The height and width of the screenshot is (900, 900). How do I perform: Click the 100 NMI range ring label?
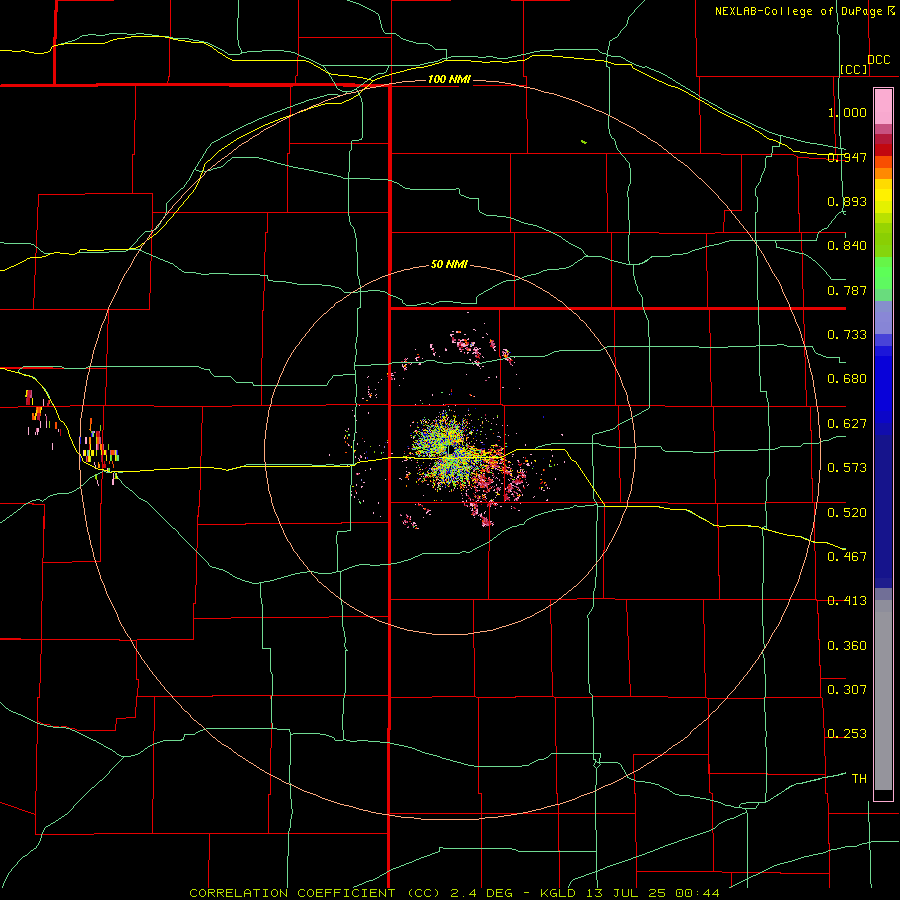tap(449, 79)
